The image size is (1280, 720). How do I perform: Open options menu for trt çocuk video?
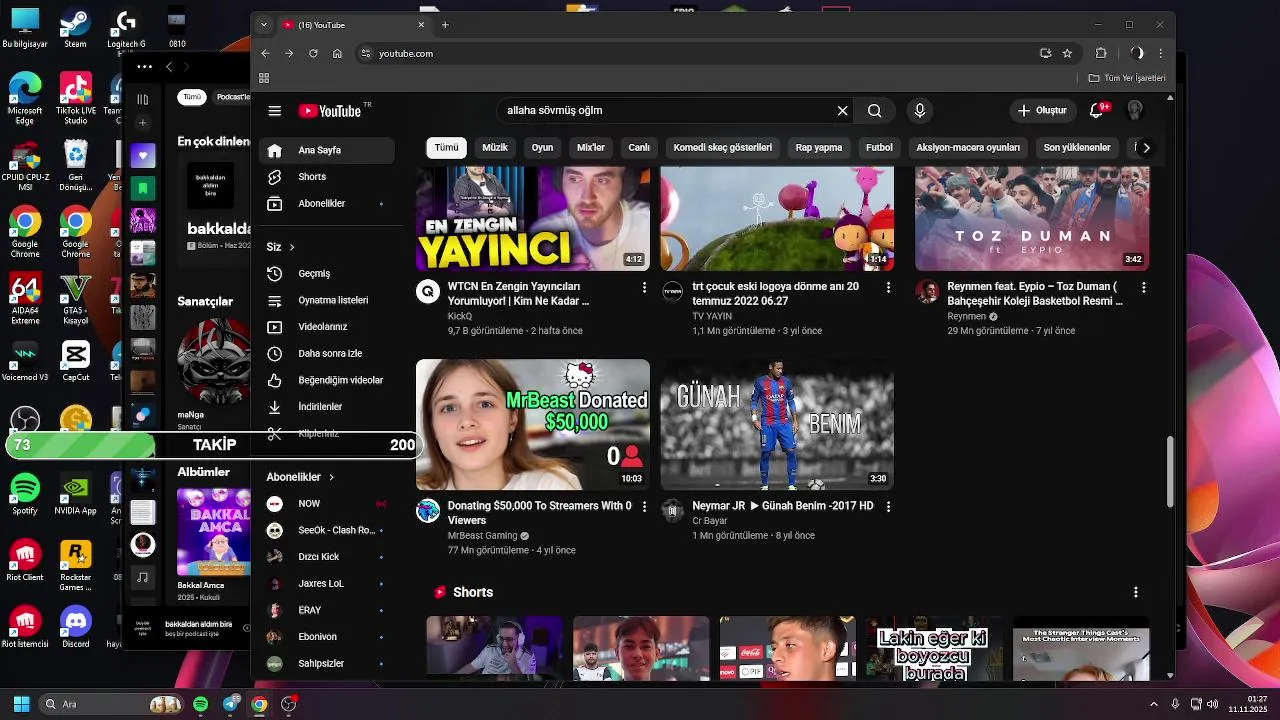tap(888, 287)
